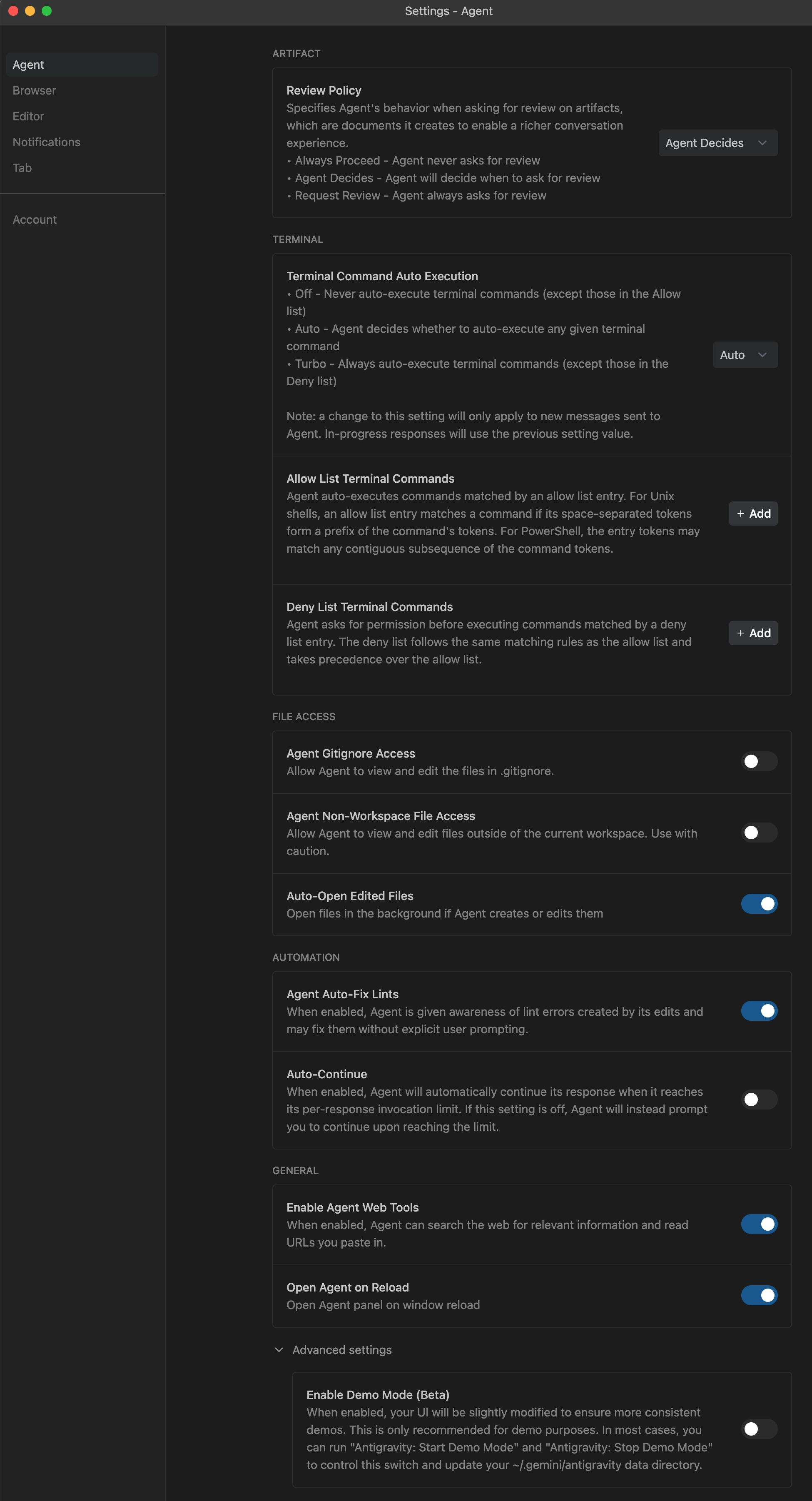Enable Agent Non-Workspace File Access

pyautogui.click(x=758, y=833)
